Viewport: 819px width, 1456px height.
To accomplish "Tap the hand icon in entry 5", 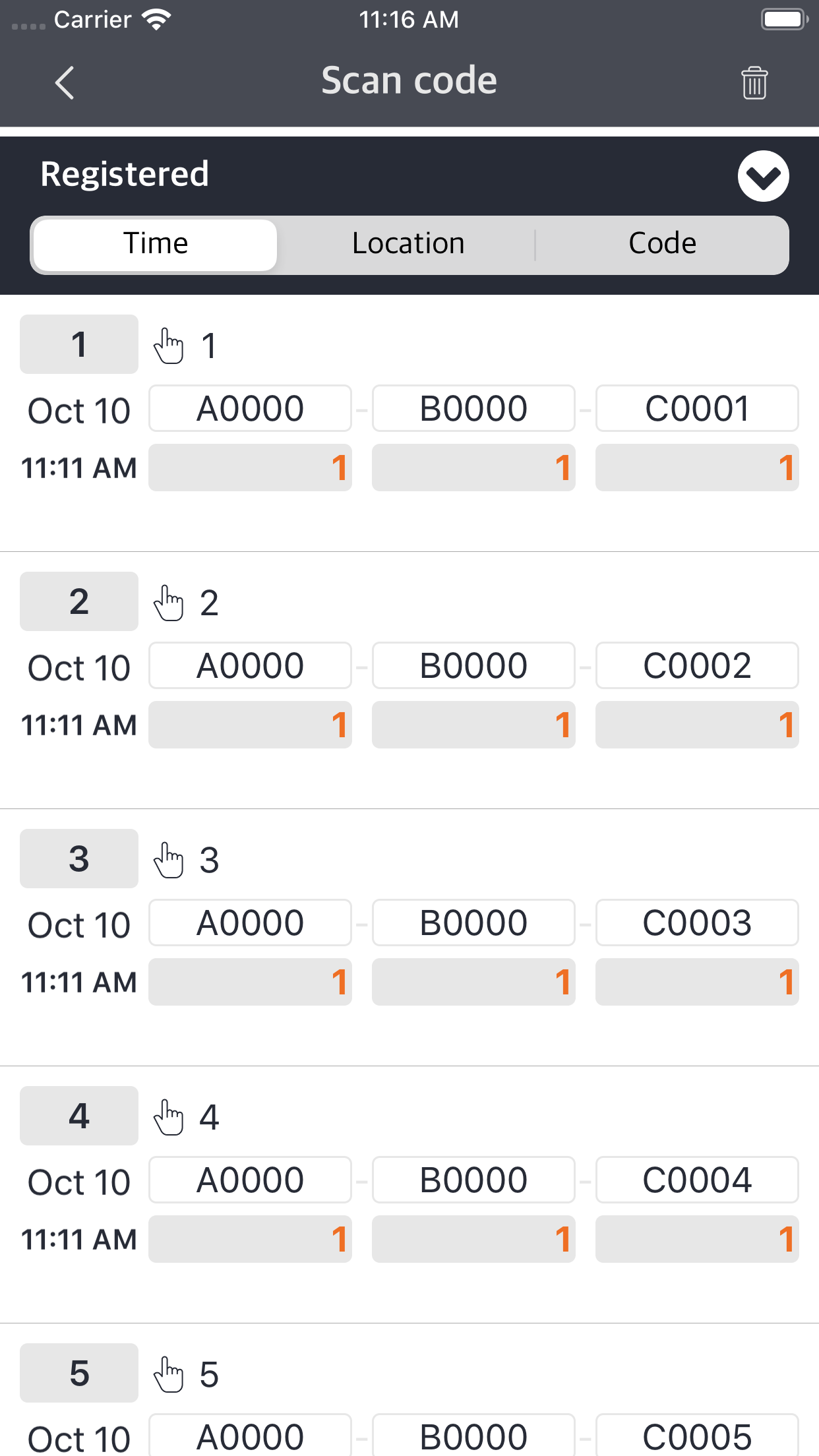I will tap(169, 1374).
